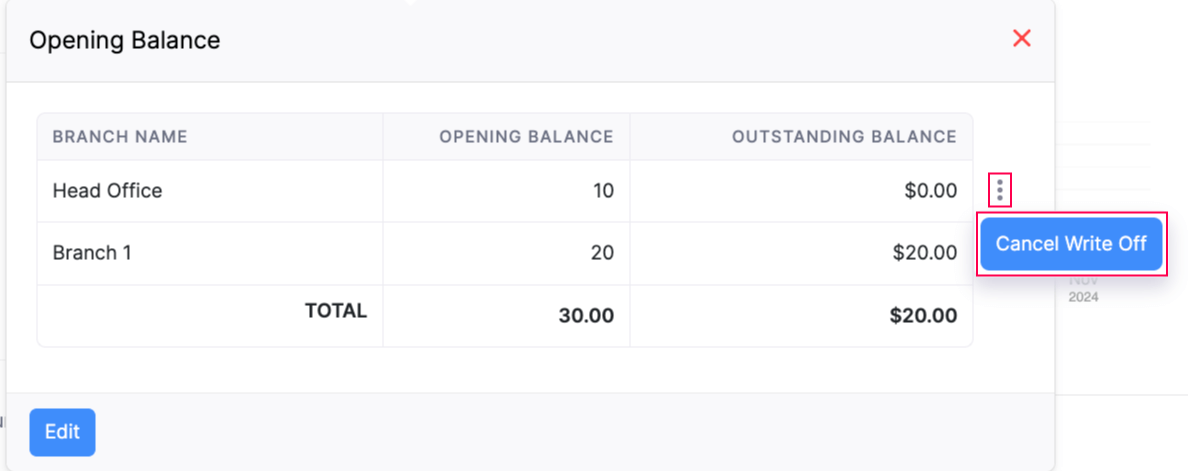The height and width of the screenshot is (471, 1188).
Task: Click the Outstanding Balance column header
Action: coord(844,137)
